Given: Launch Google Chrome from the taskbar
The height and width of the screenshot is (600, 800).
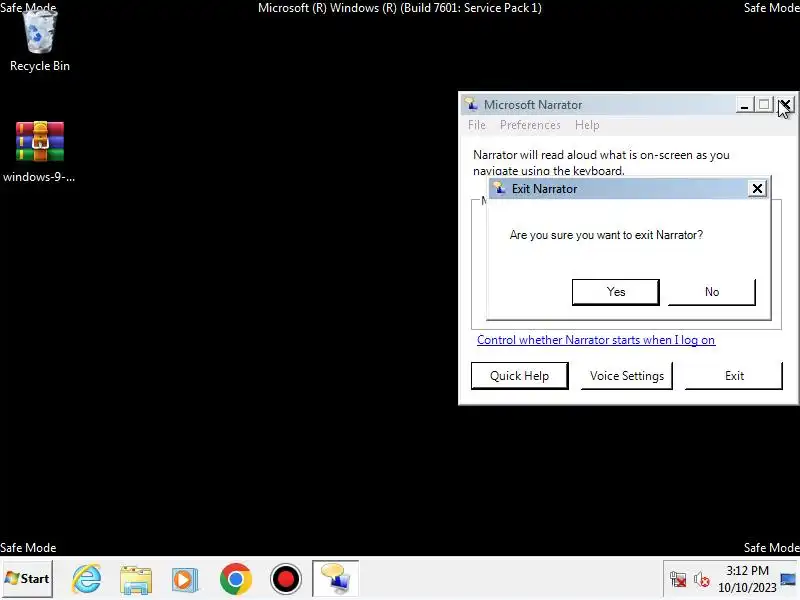Looking at the screenshot, I should (236, 579).
